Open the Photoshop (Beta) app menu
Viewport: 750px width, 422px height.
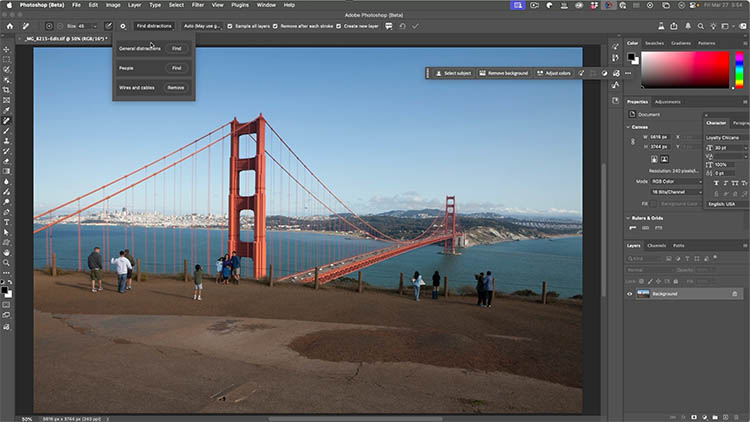click(x=42, y=5)
